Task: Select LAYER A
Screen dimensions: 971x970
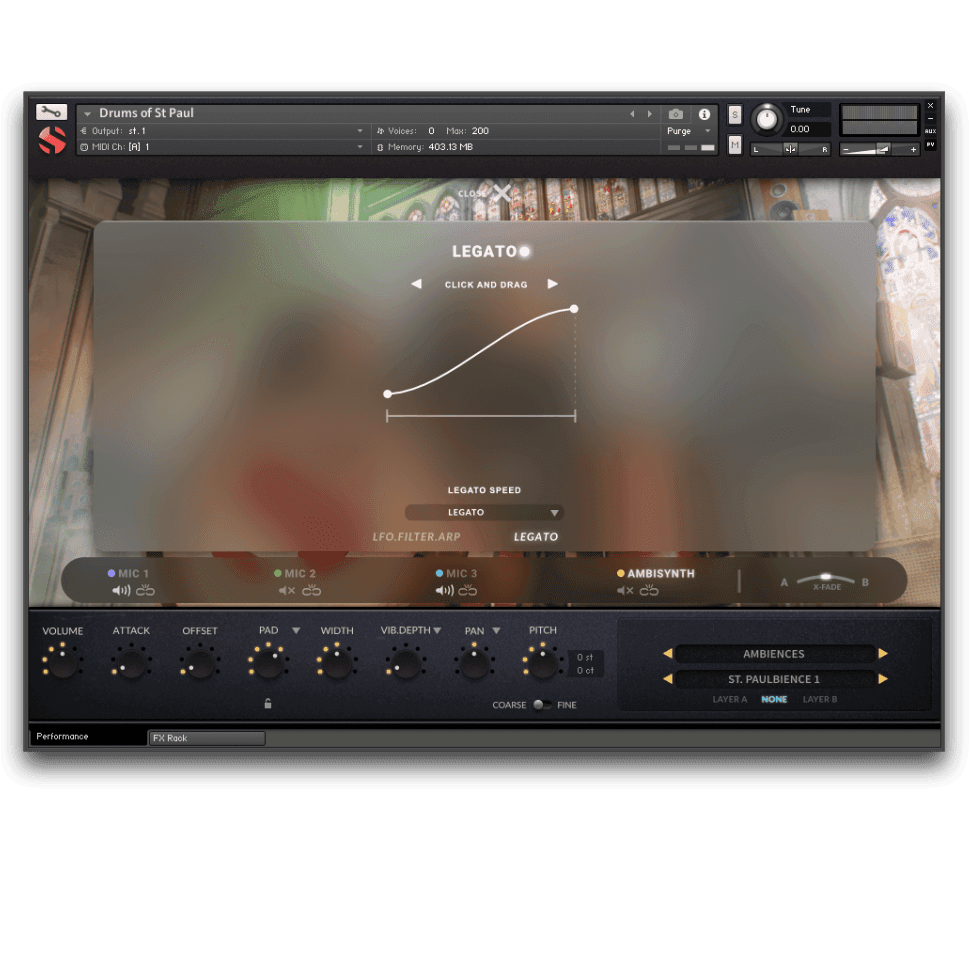Action: [729, 699]
